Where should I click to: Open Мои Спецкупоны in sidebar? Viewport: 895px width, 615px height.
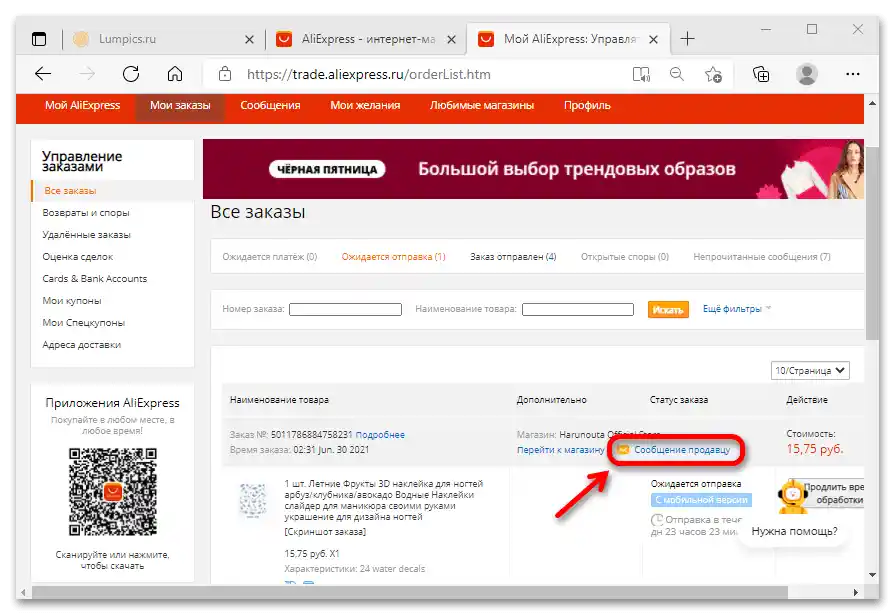pyautogui.click(x=83, y=323)
